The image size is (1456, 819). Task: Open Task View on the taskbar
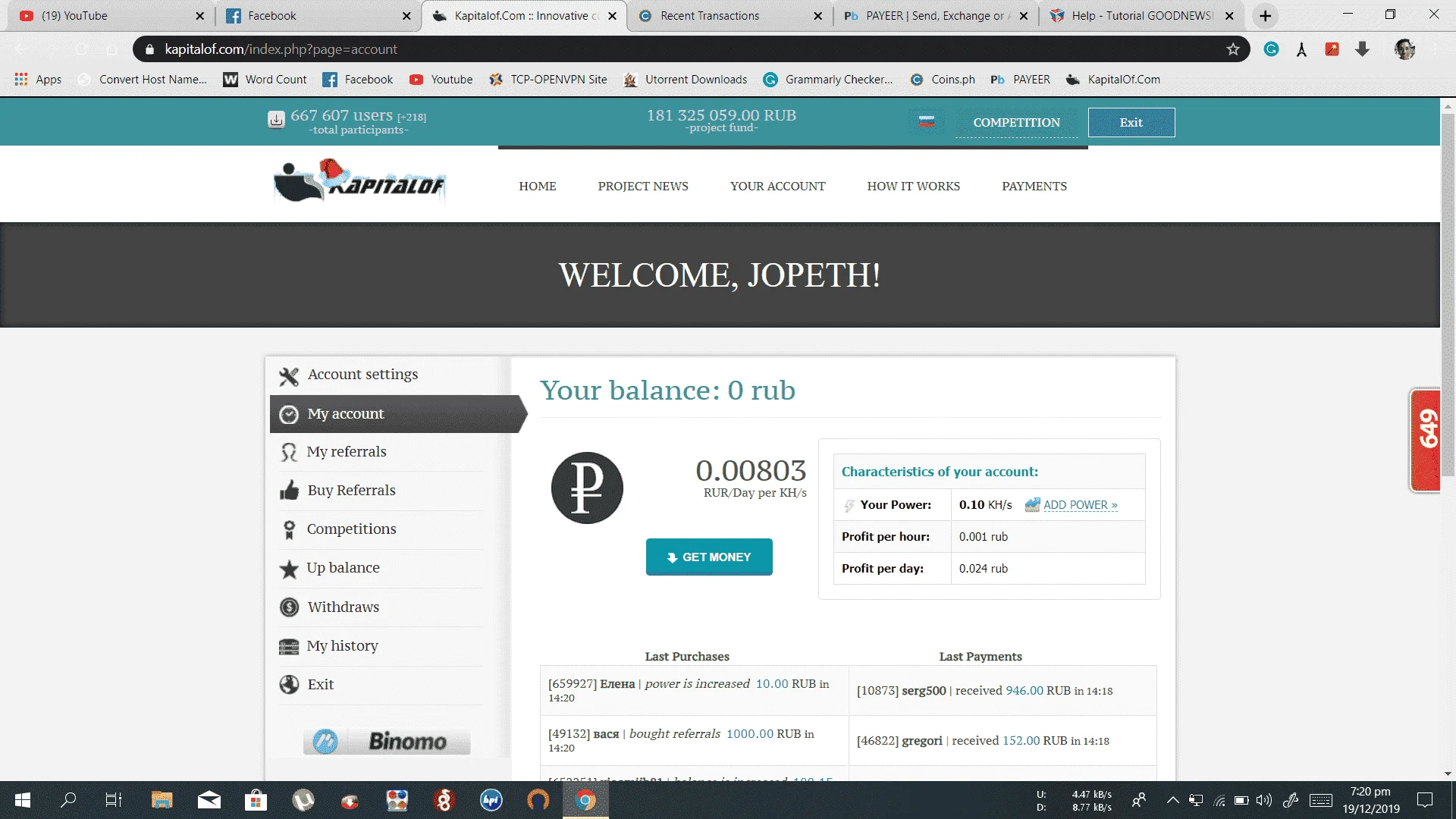coord(114,800)
